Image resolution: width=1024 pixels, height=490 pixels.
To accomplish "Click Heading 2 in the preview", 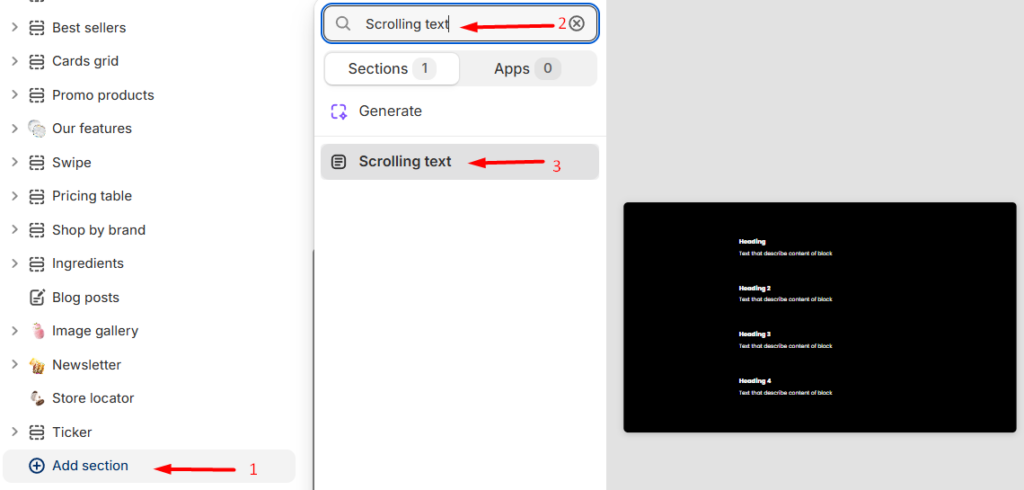I will [755, 288].
